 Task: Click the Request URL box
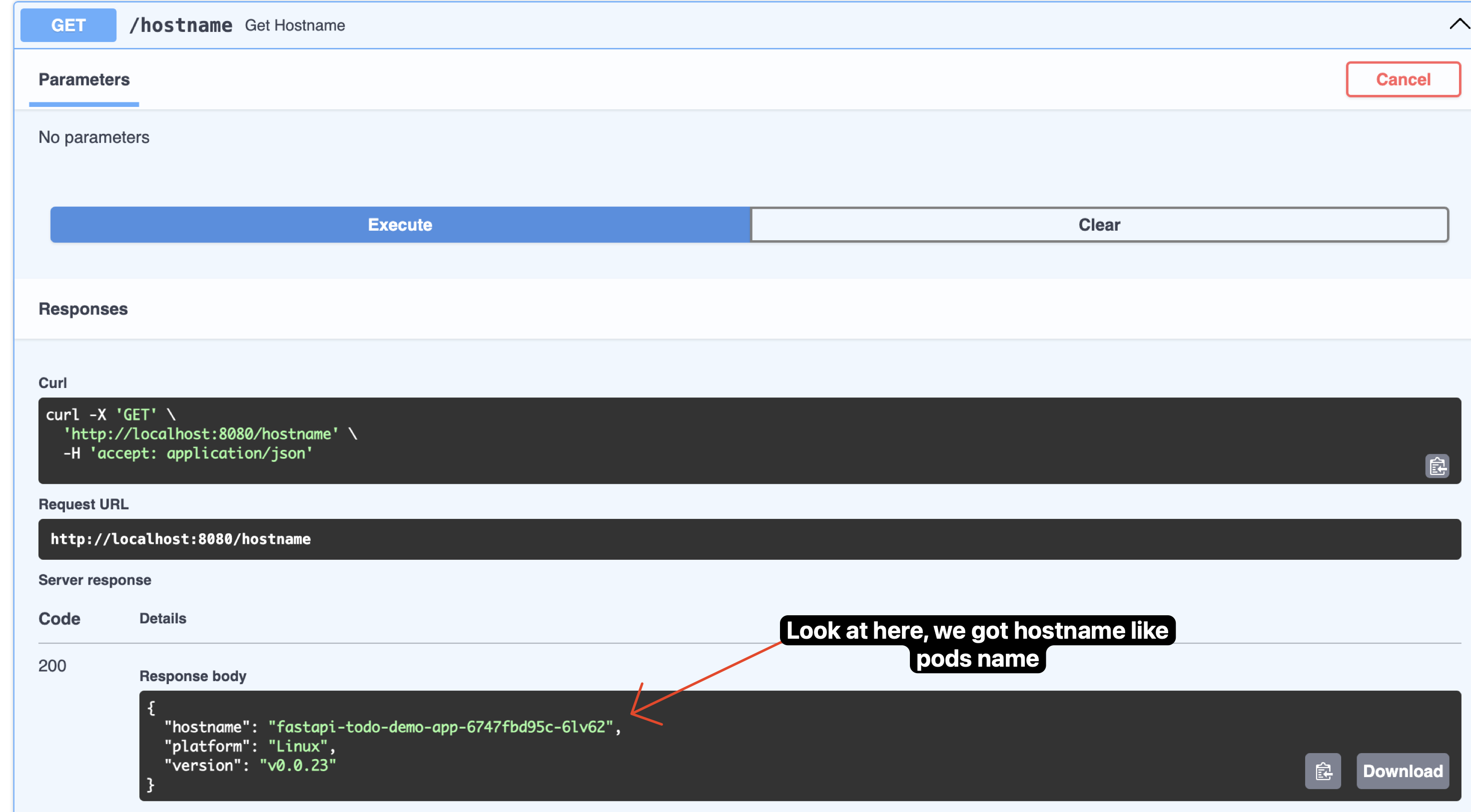(749, 539)
